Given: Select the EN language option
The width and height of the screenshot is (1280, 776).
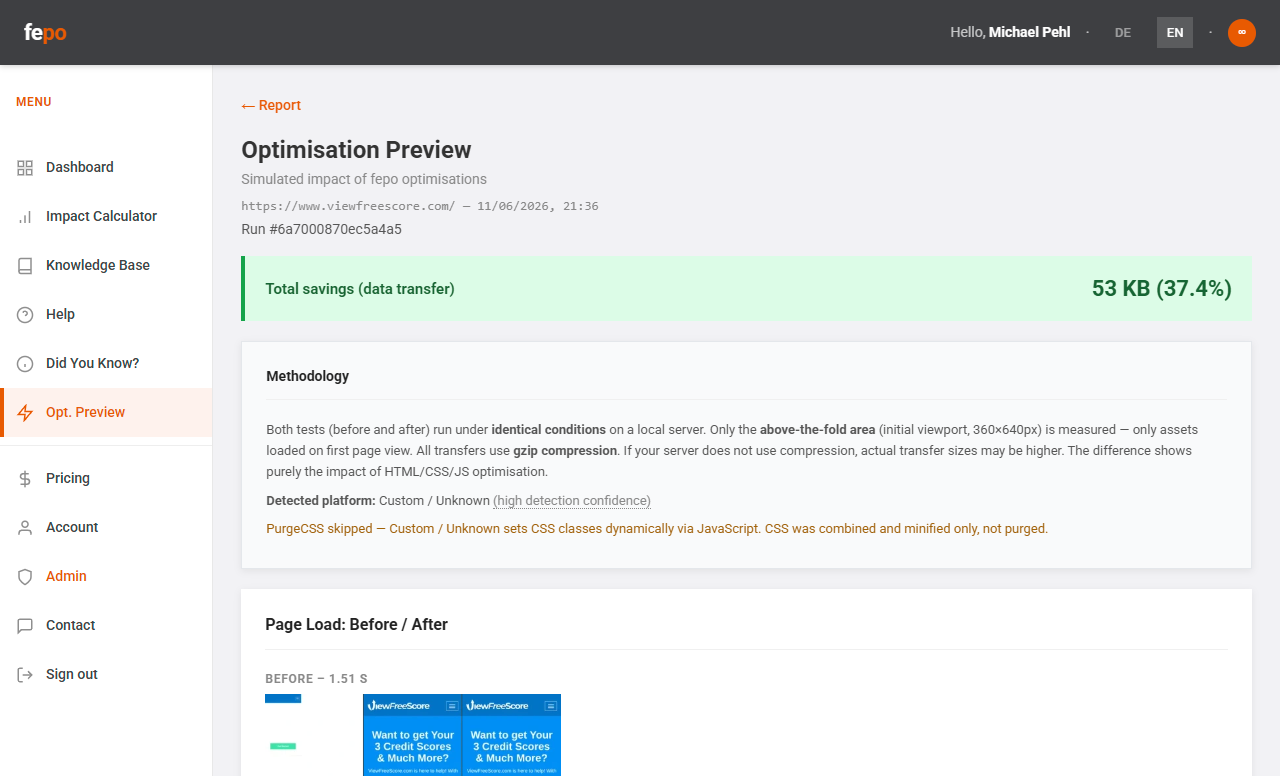Looking at the screenshot, I should 1175,32.
